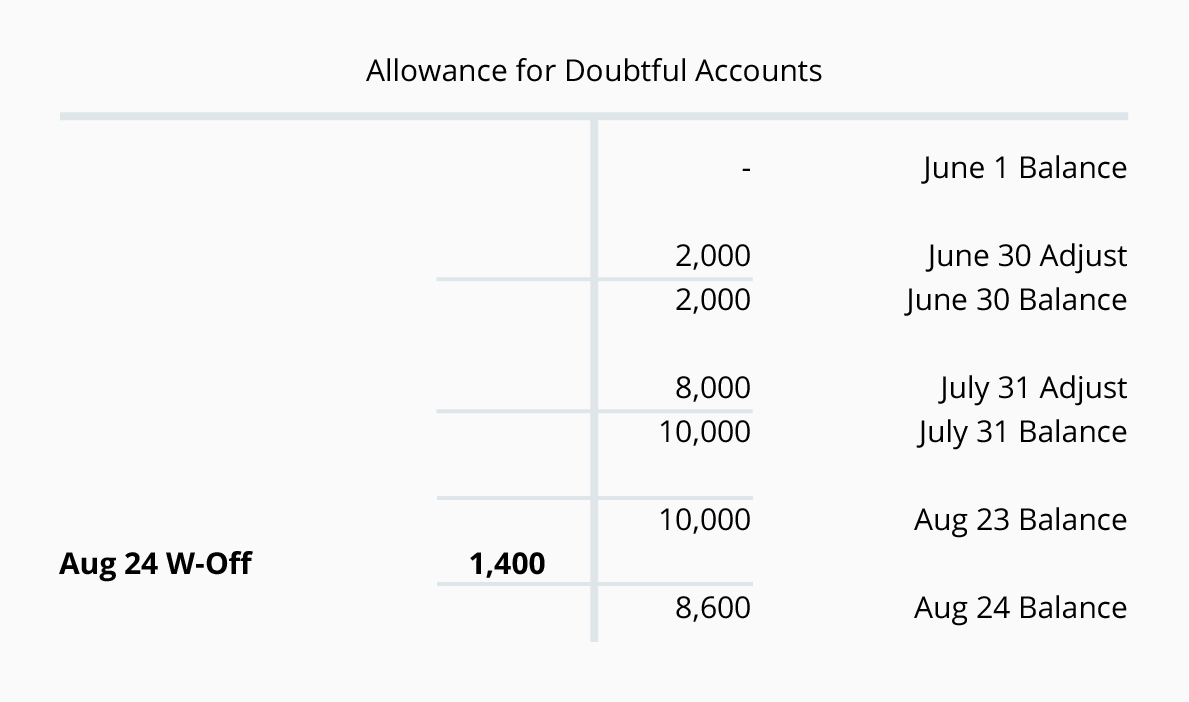Screen dimensions: 1189x702
Task: Click the 2,000 June 30 Balance amount
Action: tap(713, 300)
